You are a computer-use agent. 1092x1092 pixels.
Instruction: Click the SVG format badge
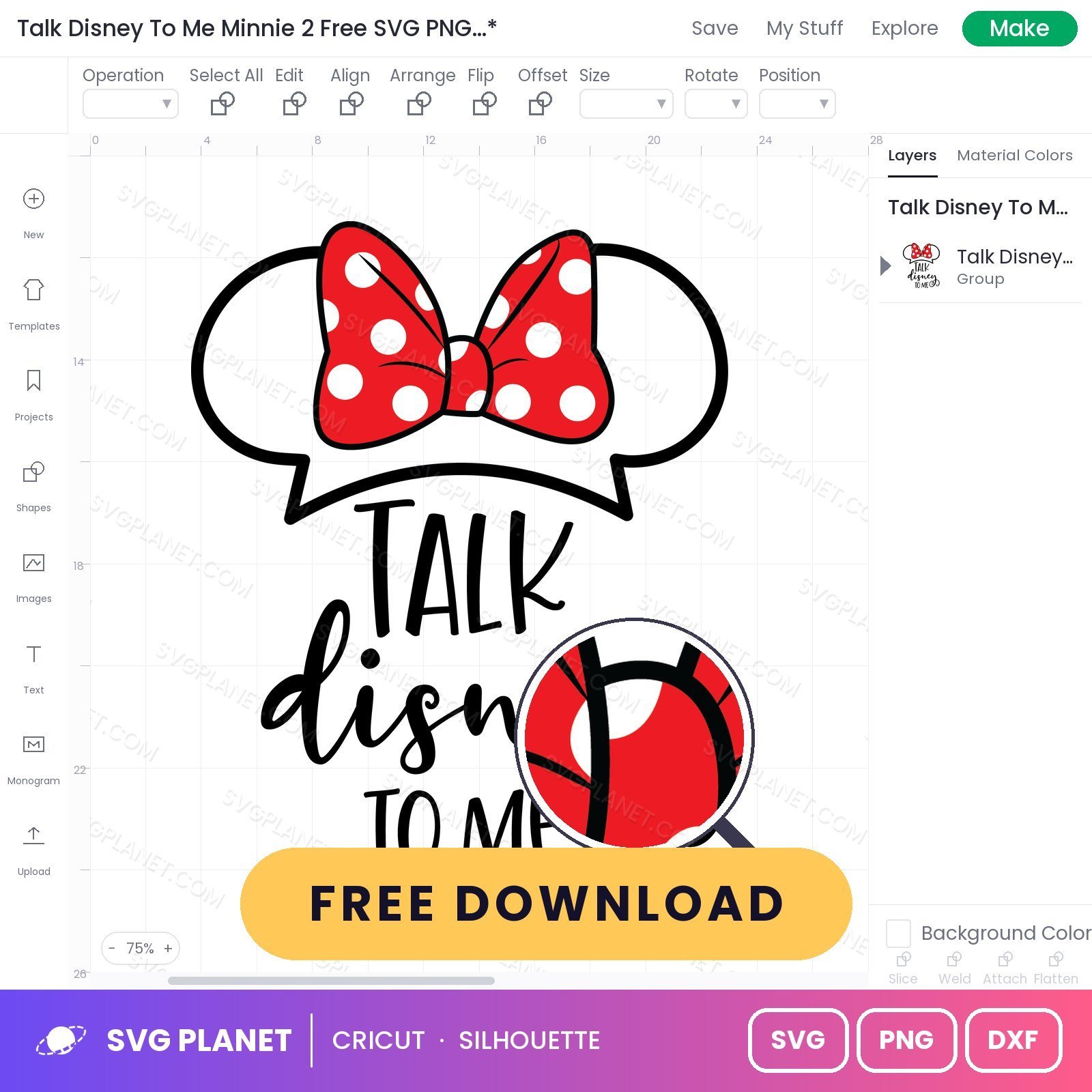point(798,1040)
